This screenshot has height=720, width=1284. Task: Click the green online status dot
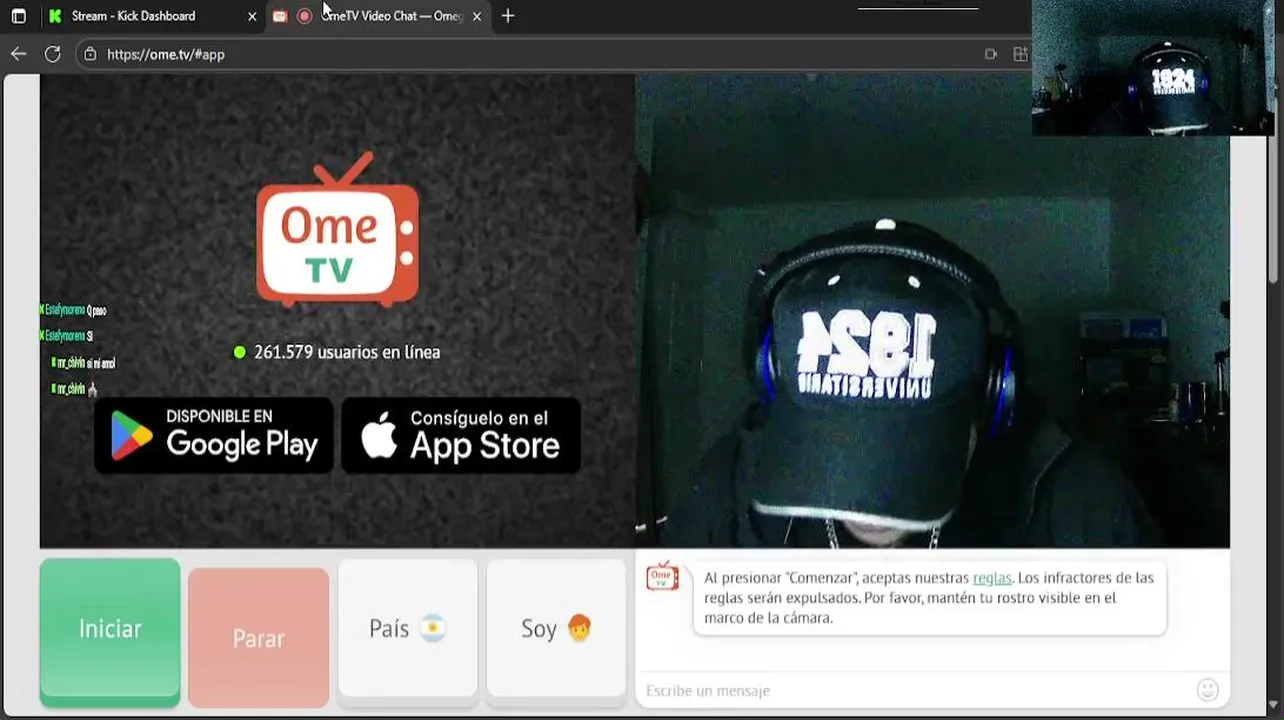(x=240, y=352)
